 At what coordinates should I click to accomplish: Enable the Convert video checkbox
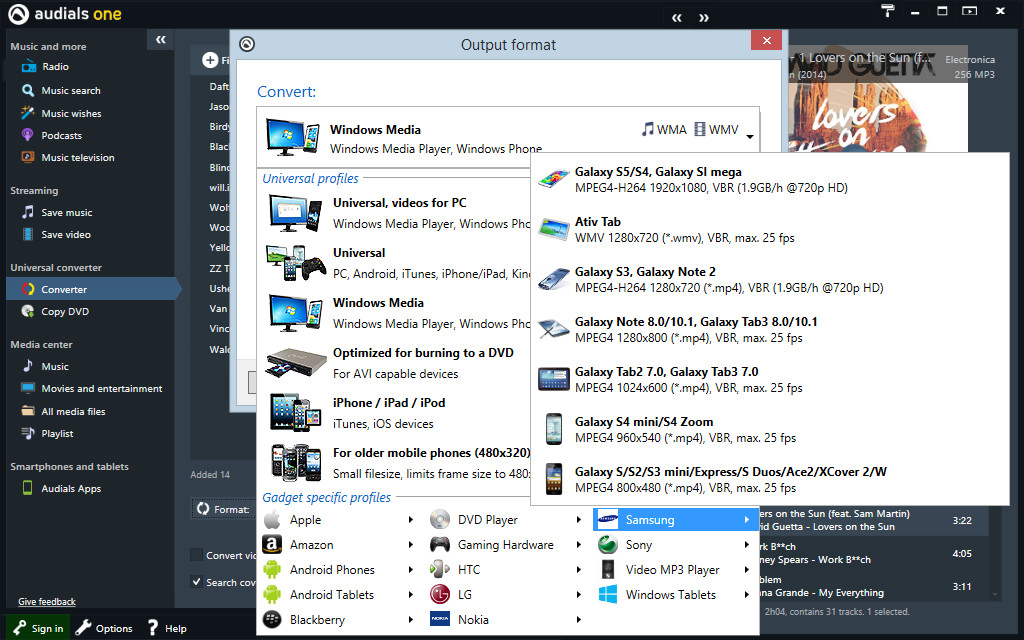pos(197,556)
